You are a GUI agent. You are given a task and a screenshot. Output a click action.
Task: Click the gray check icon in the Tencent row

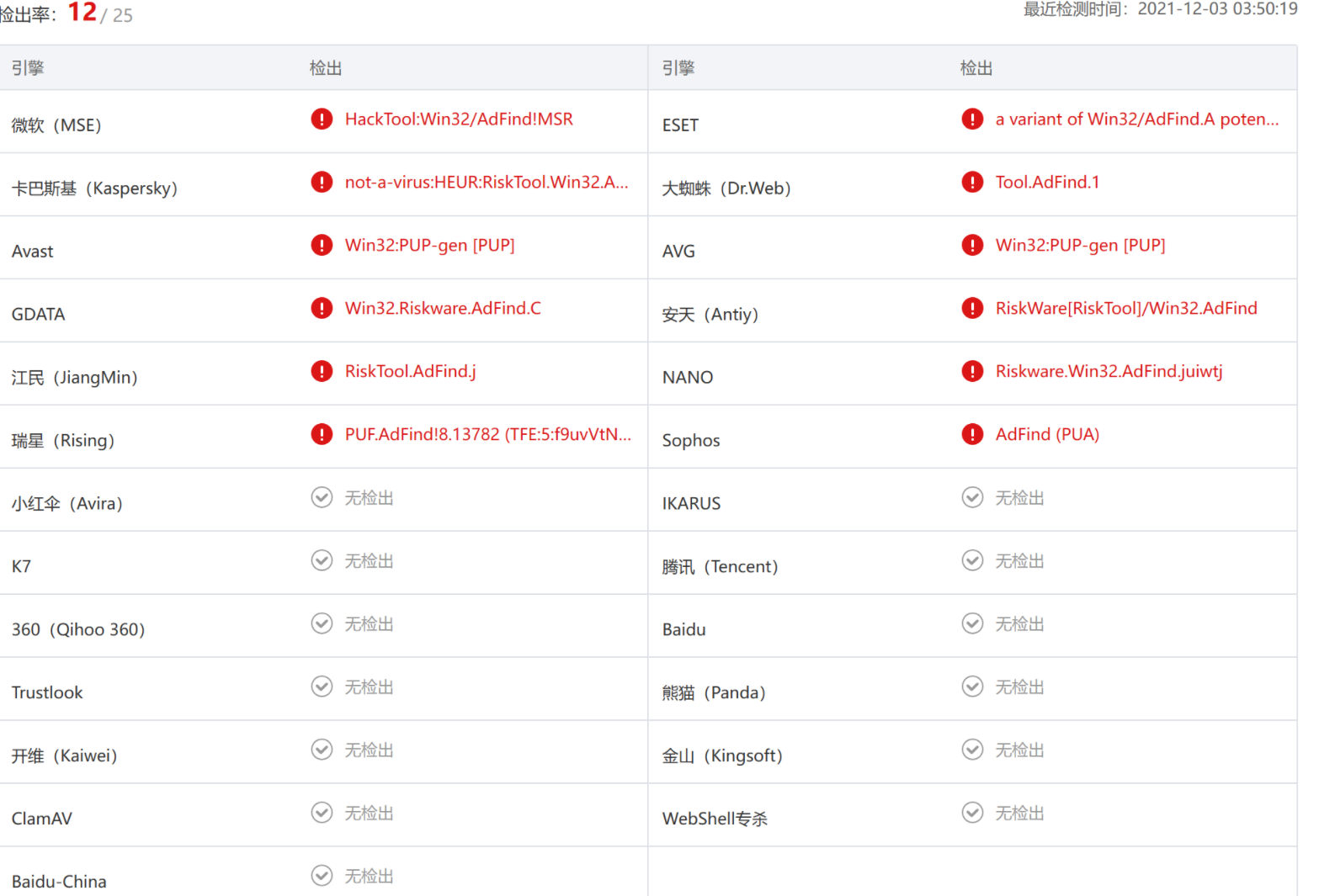[972, 560]
